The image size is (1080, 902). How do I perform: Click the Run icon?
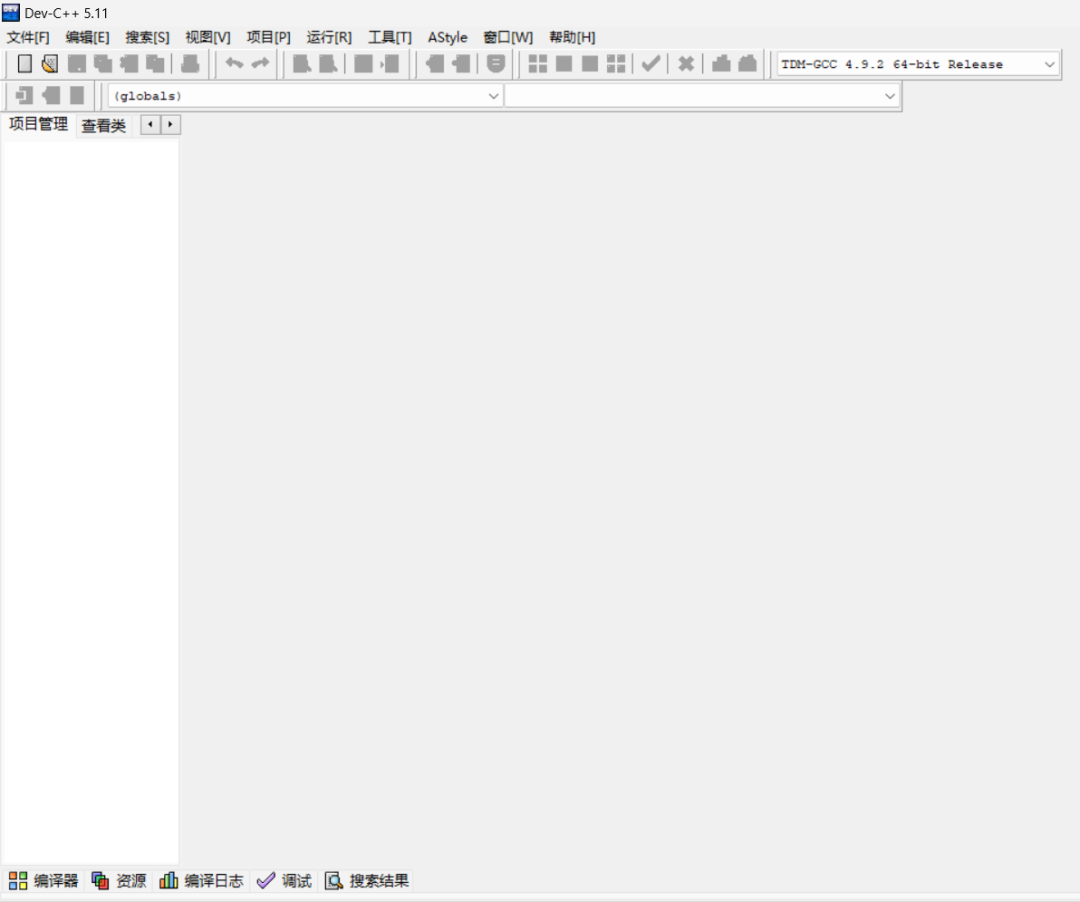(564, 64)
